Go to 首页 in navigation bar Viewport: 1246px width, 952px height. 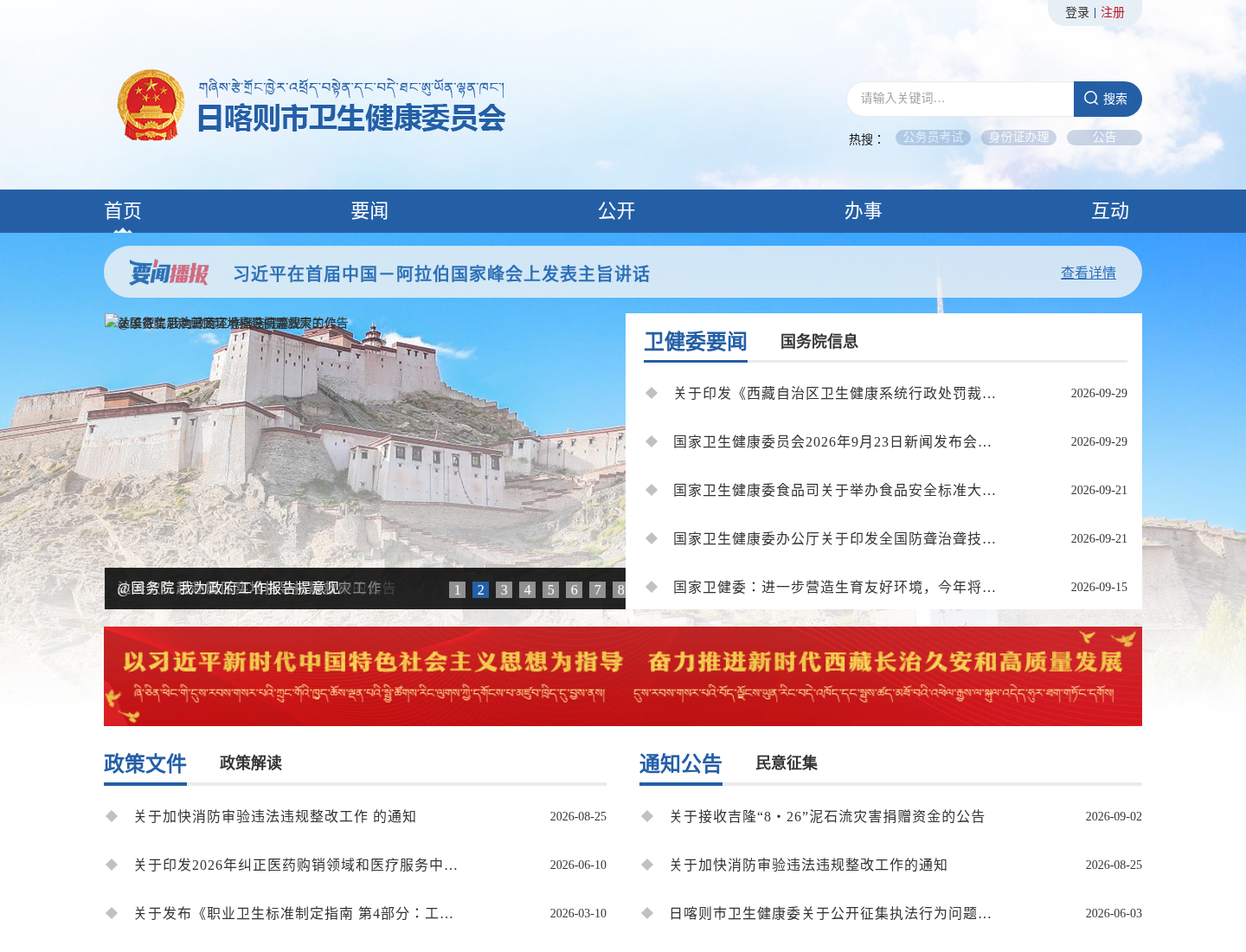(123, 211)
